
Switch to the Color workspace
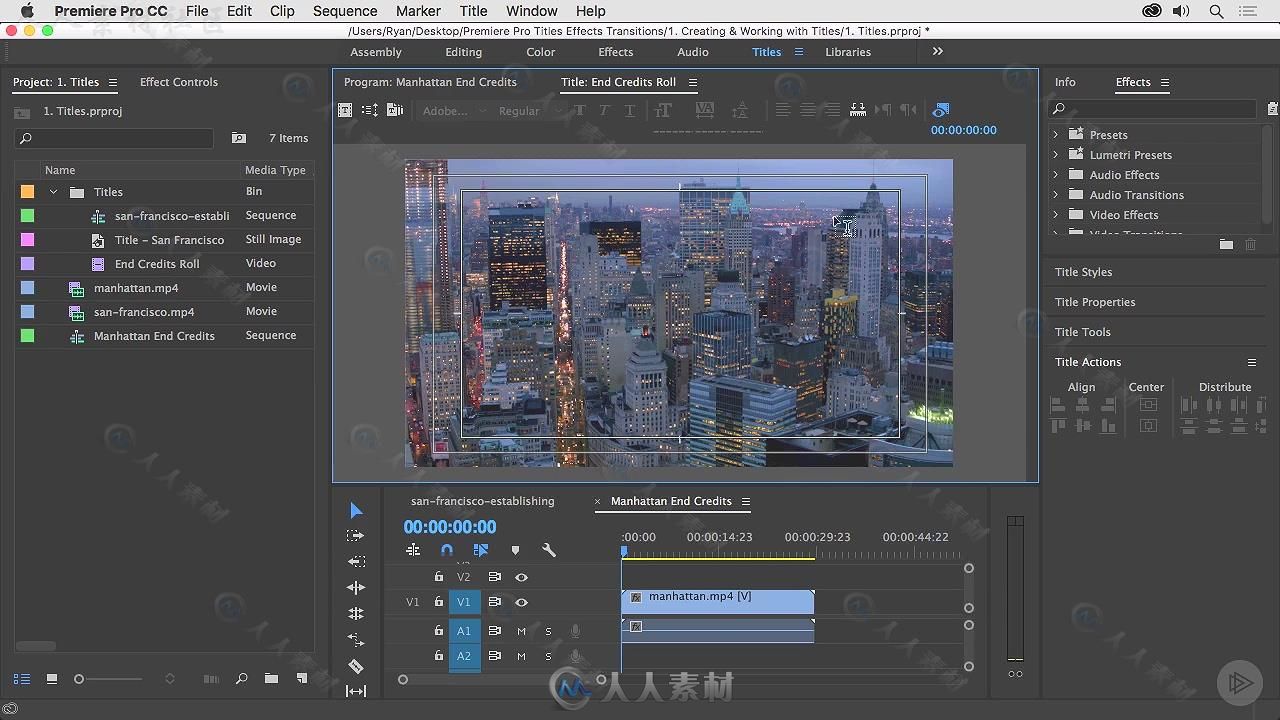tap(541, 52)
